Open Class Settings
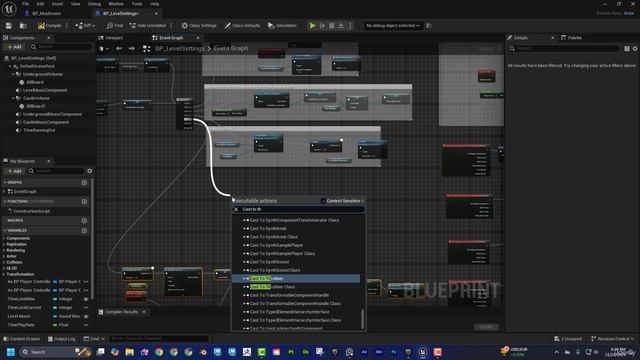 pos(199,26)
